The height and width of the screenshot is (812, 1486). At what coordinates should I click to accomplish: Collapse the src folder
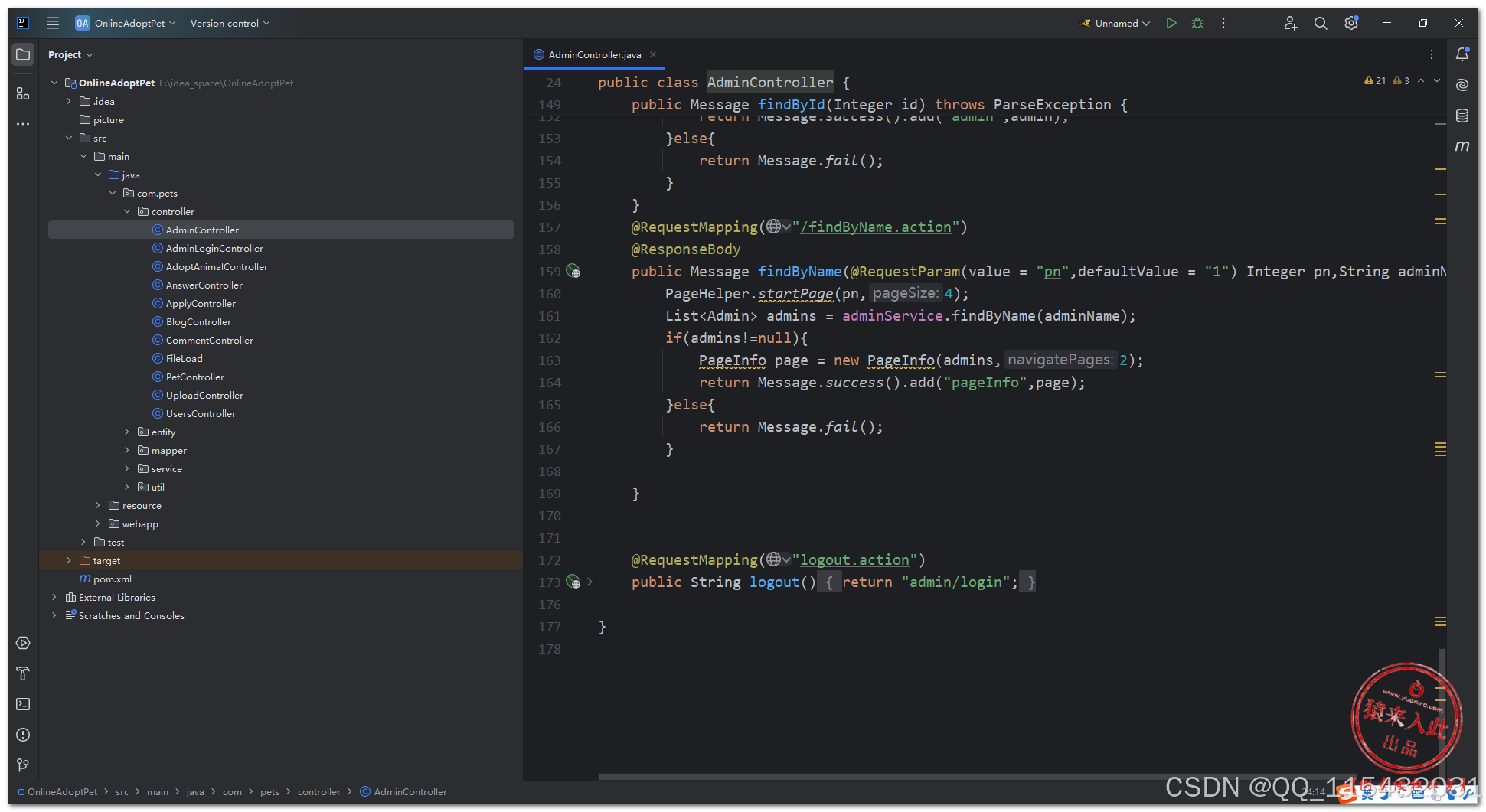(x=69, y=138)
